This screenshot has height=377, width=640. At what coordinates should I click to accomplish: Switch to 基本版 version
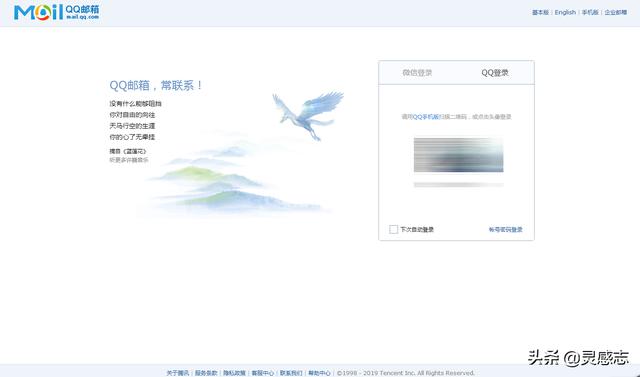[540, 13]
